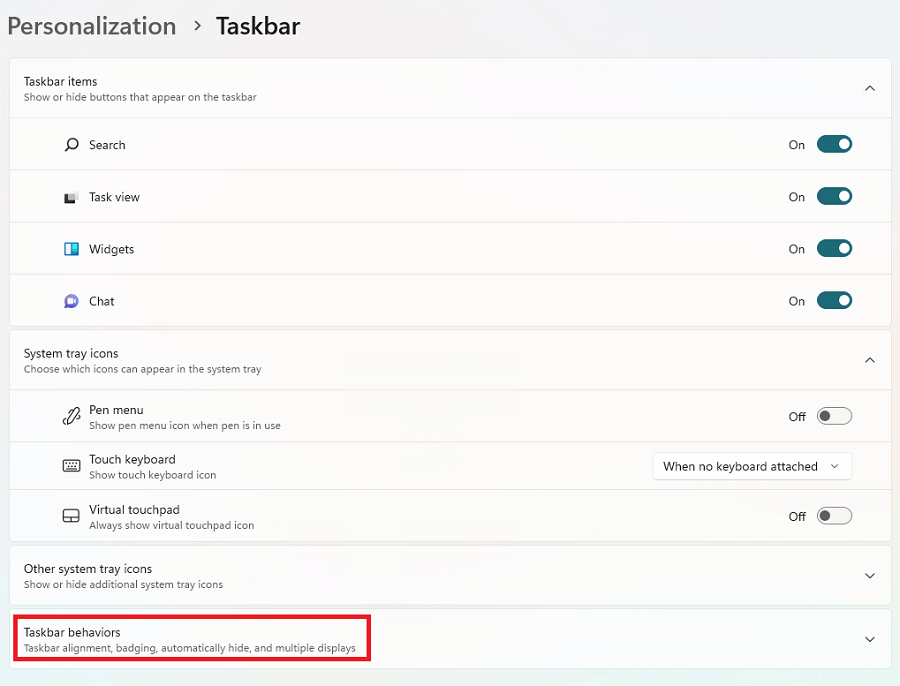Disable the Chat toggle
900x686 pixels.
834,300
